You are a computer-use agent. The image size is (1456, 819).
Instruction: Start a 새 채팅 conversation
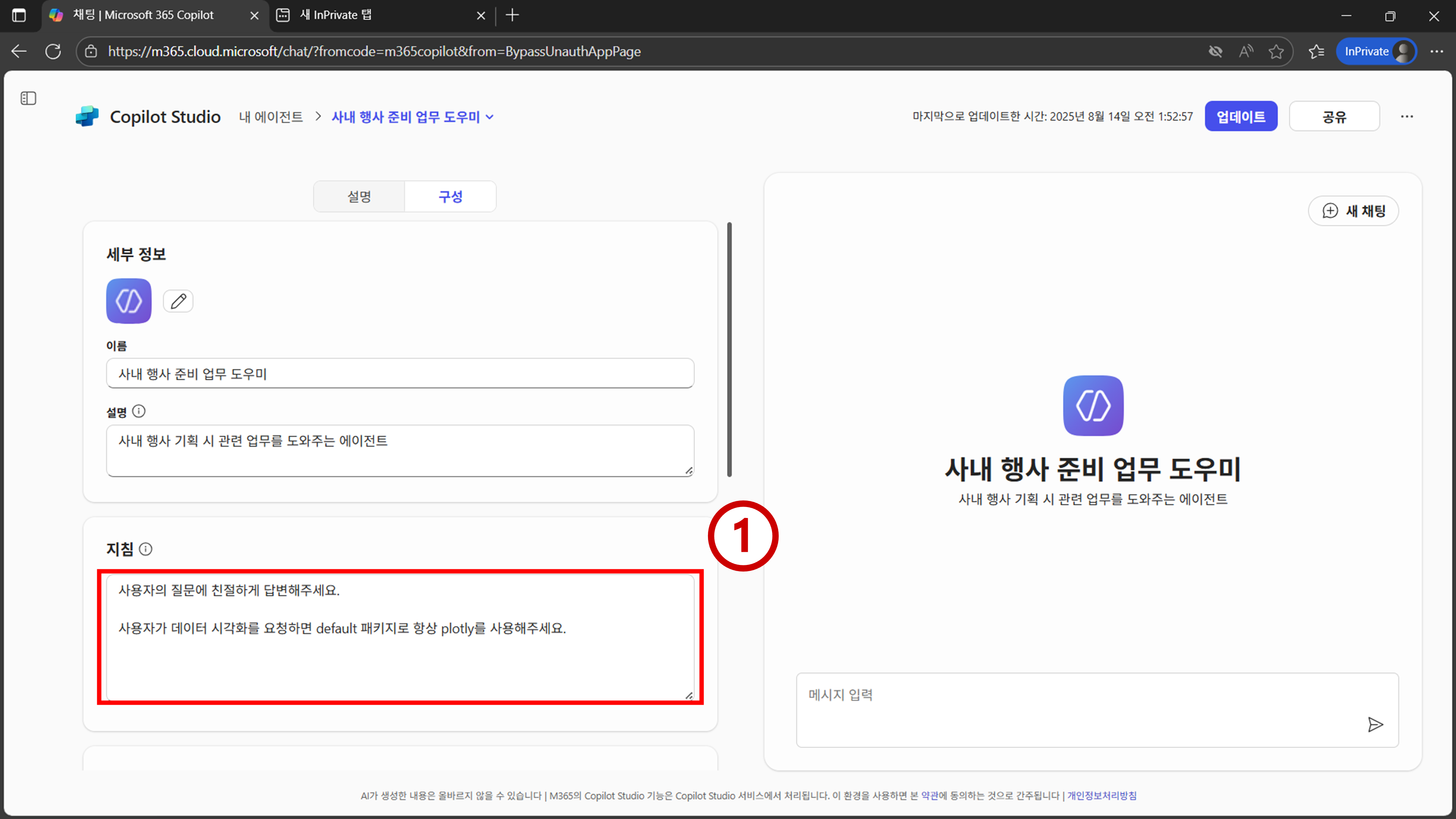pos(1353,211)
